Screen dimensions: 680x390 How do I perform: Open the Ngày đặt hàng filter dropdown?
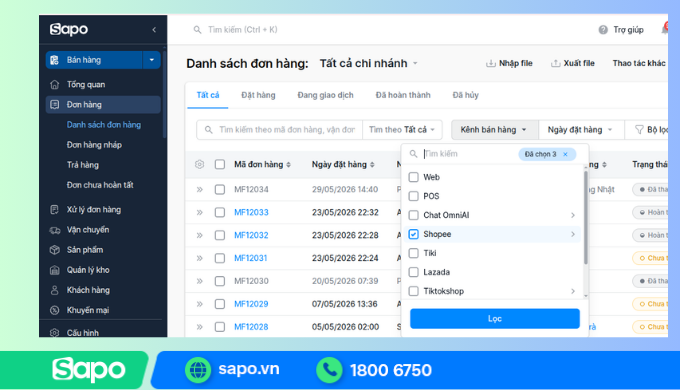(581, 130)
